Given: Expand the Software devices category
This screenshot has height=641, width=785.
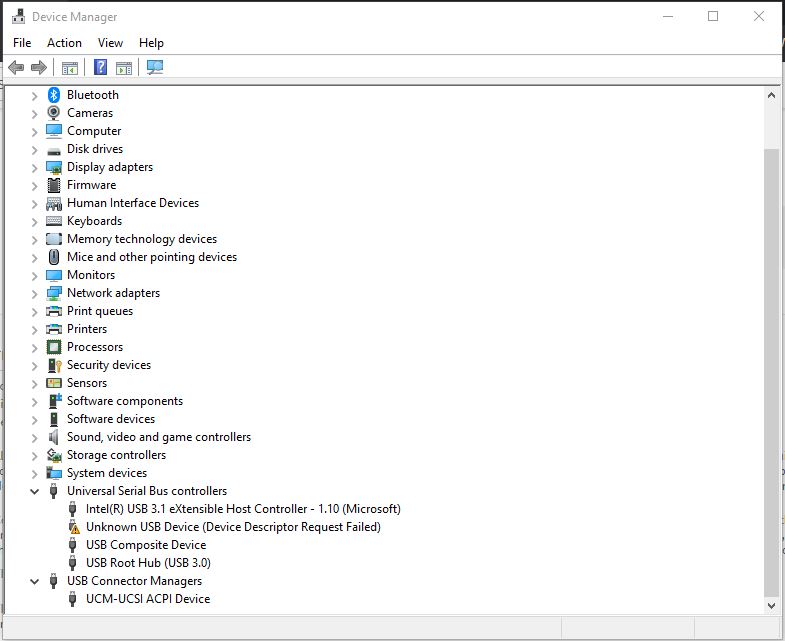Looking at the screenshot, I should tap(34, 419).
